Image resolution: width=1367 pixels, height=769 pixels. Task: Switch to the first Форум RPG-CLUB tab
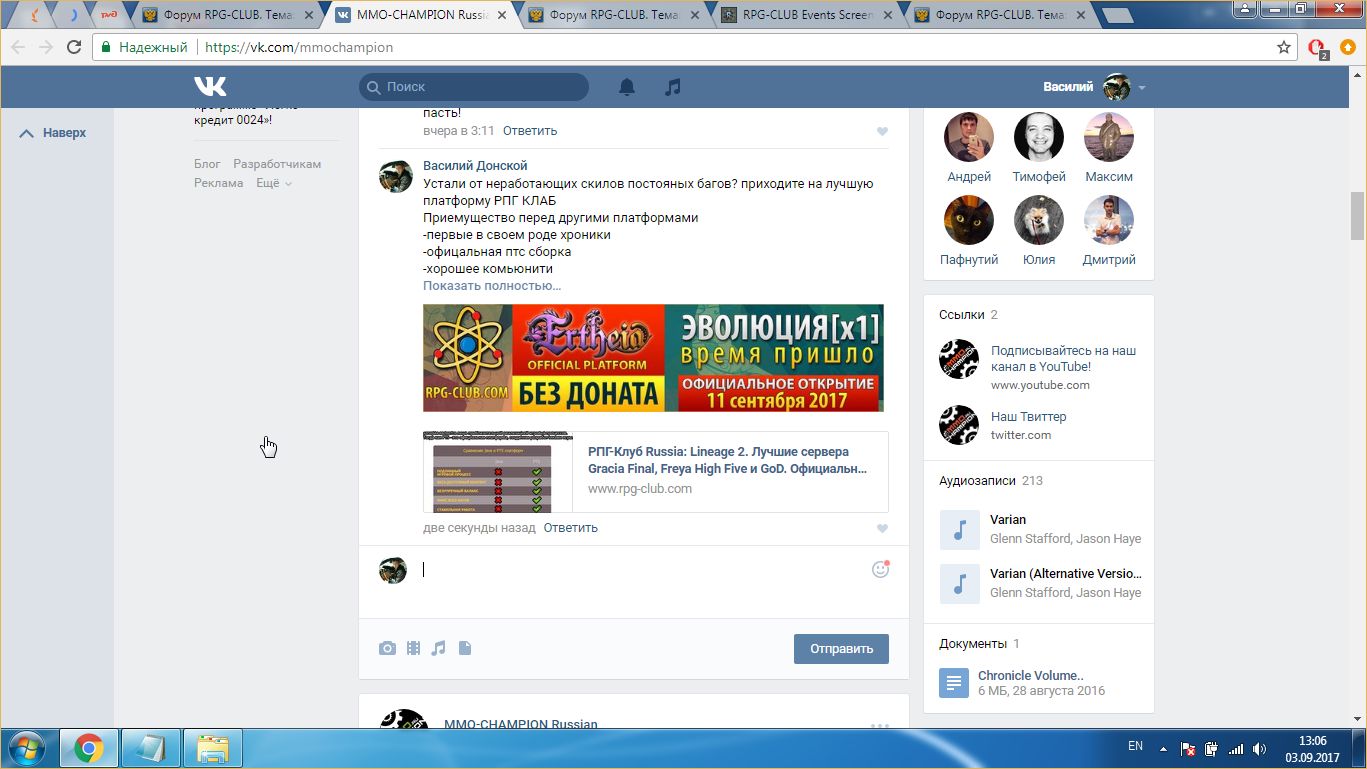[230, 15]
